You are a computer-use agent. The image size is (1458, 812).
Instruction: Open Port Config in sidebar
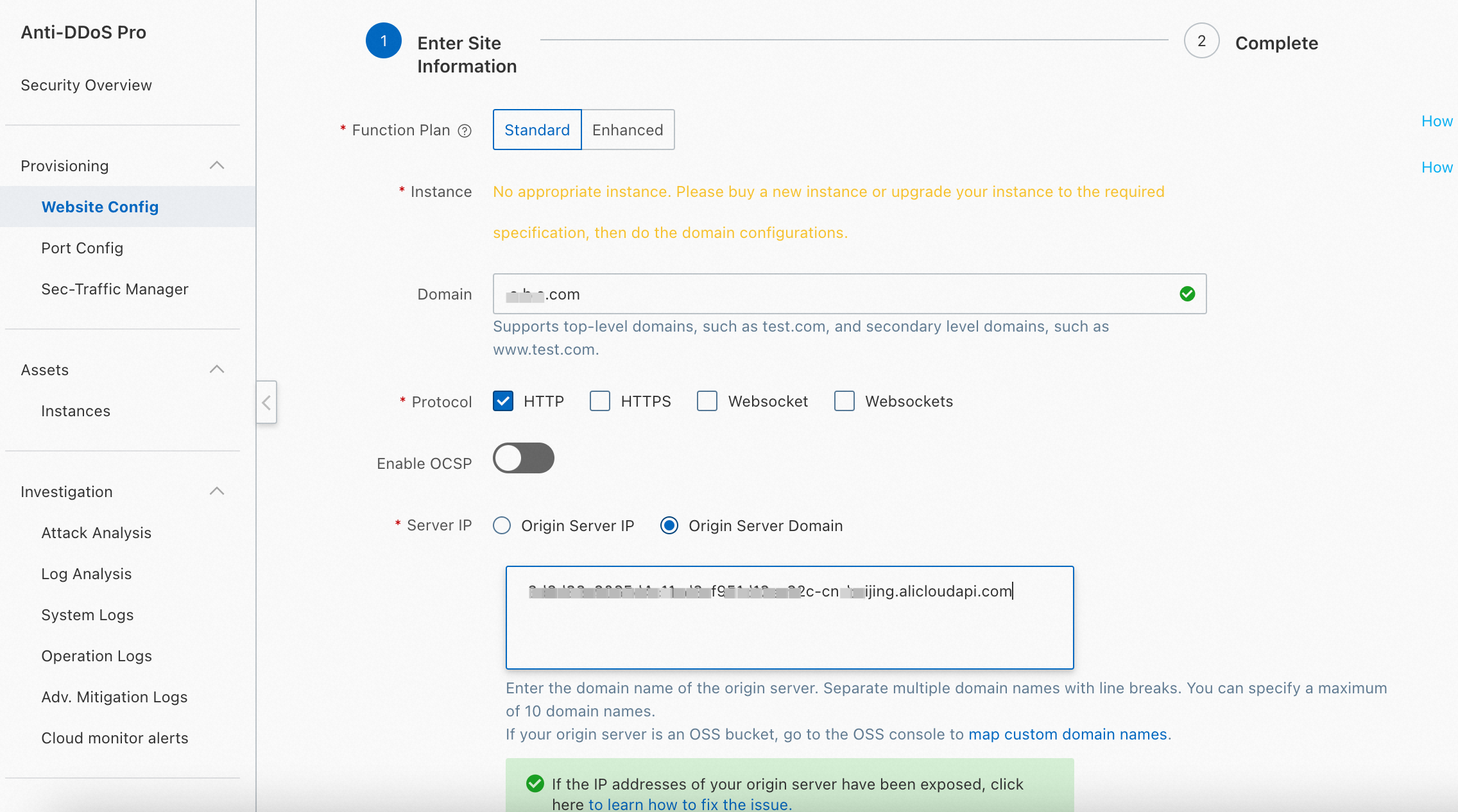[x=82, y=248]
